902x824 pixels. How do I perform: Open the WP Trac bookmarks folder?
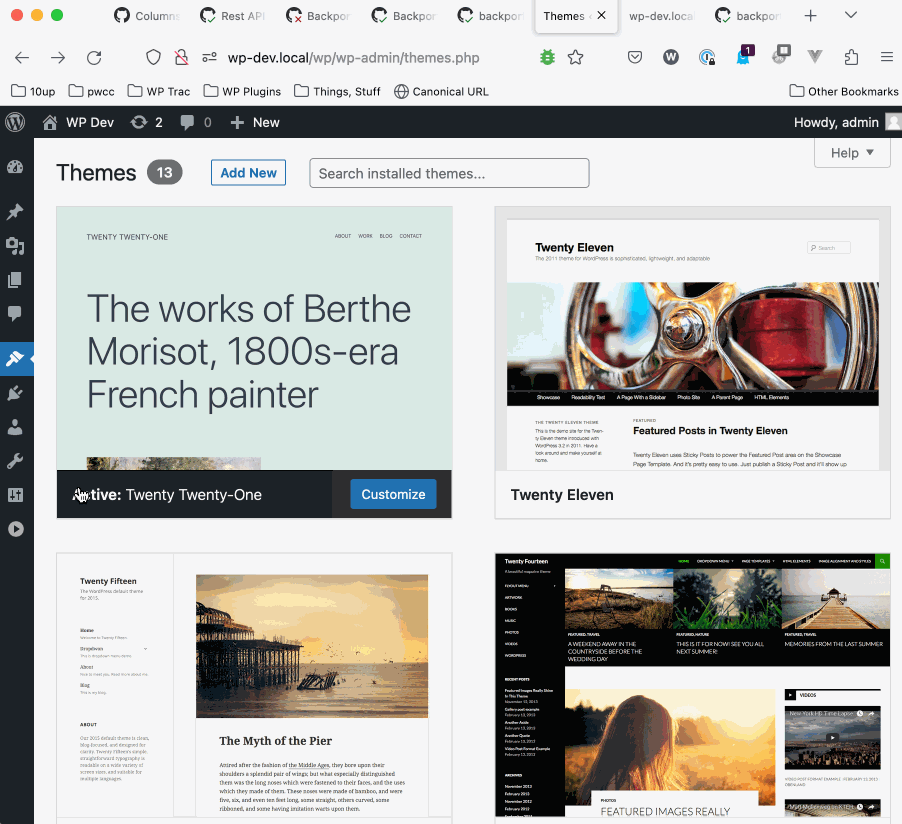pos(159,91)
